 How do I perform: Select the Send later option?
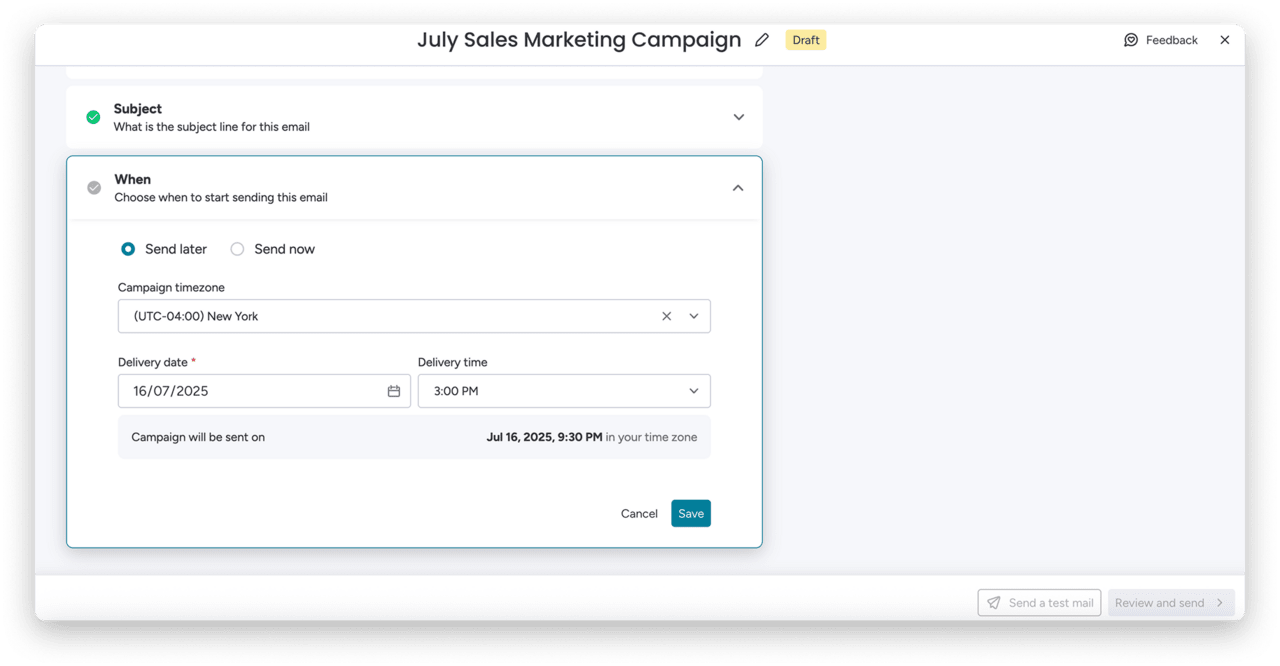pos(128,249)
